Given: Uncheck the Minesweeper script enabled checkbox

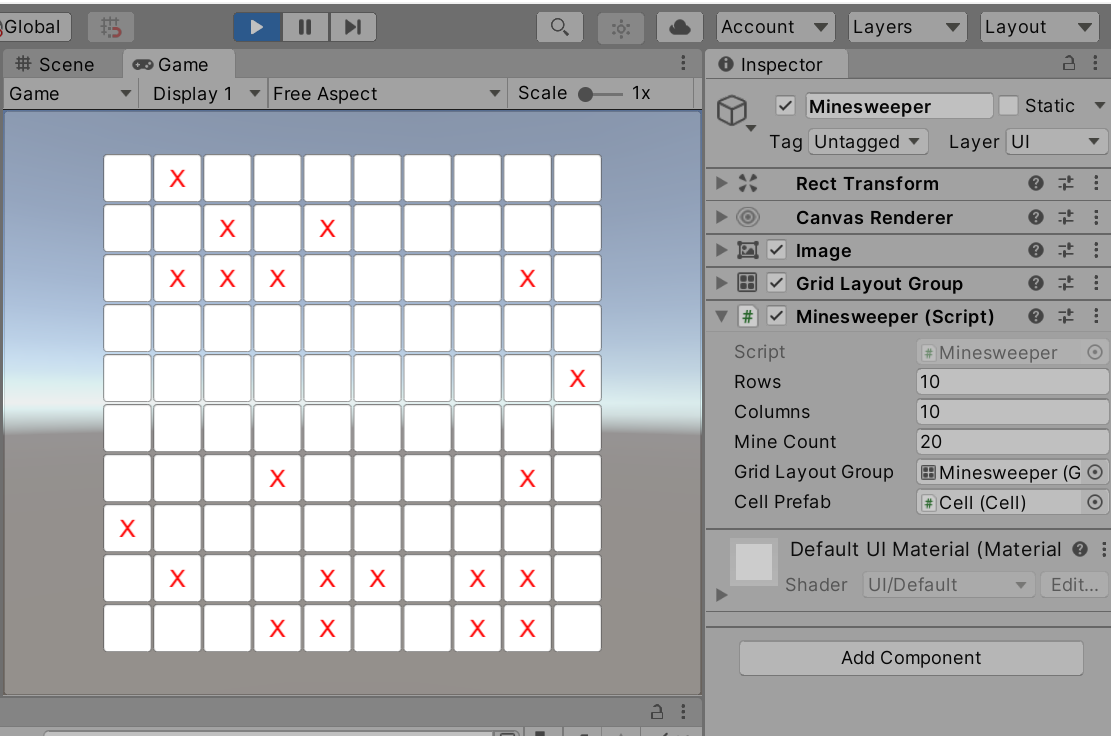Looking at the screenshot, I should tap(776, 316).
